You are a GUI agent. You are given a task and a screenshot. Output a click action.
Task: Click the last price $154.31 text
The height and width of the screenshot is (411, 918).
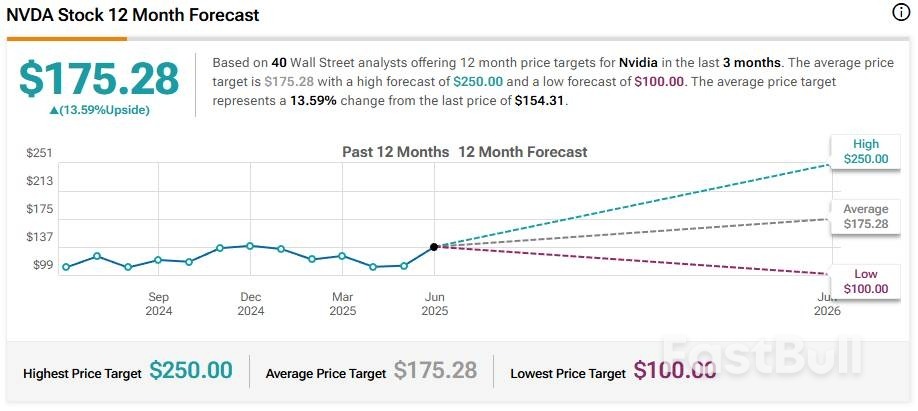pyautogui.click(x=540, y=100)
